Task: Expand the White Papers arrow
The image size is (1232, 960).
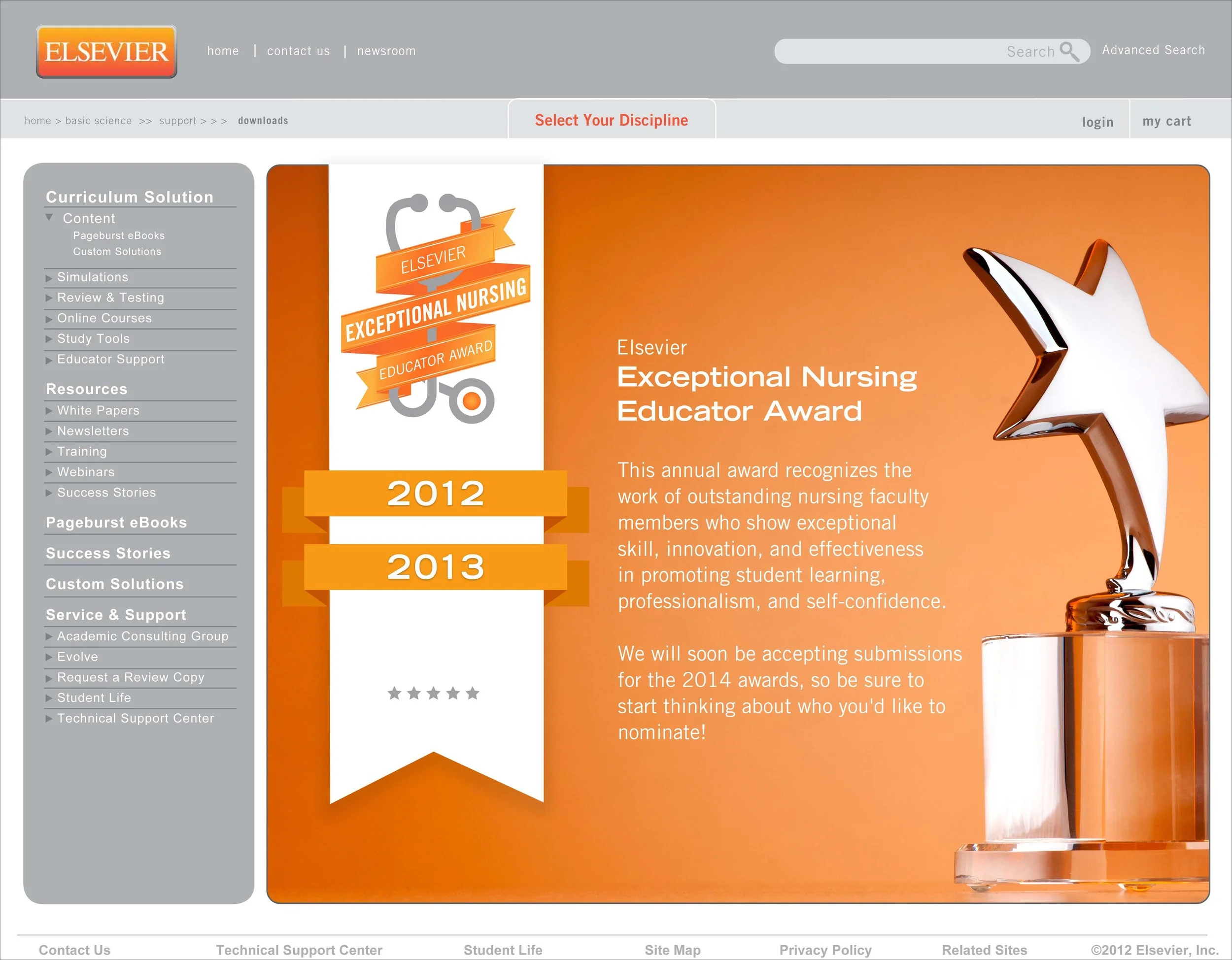Action: [x=49, y=411]
